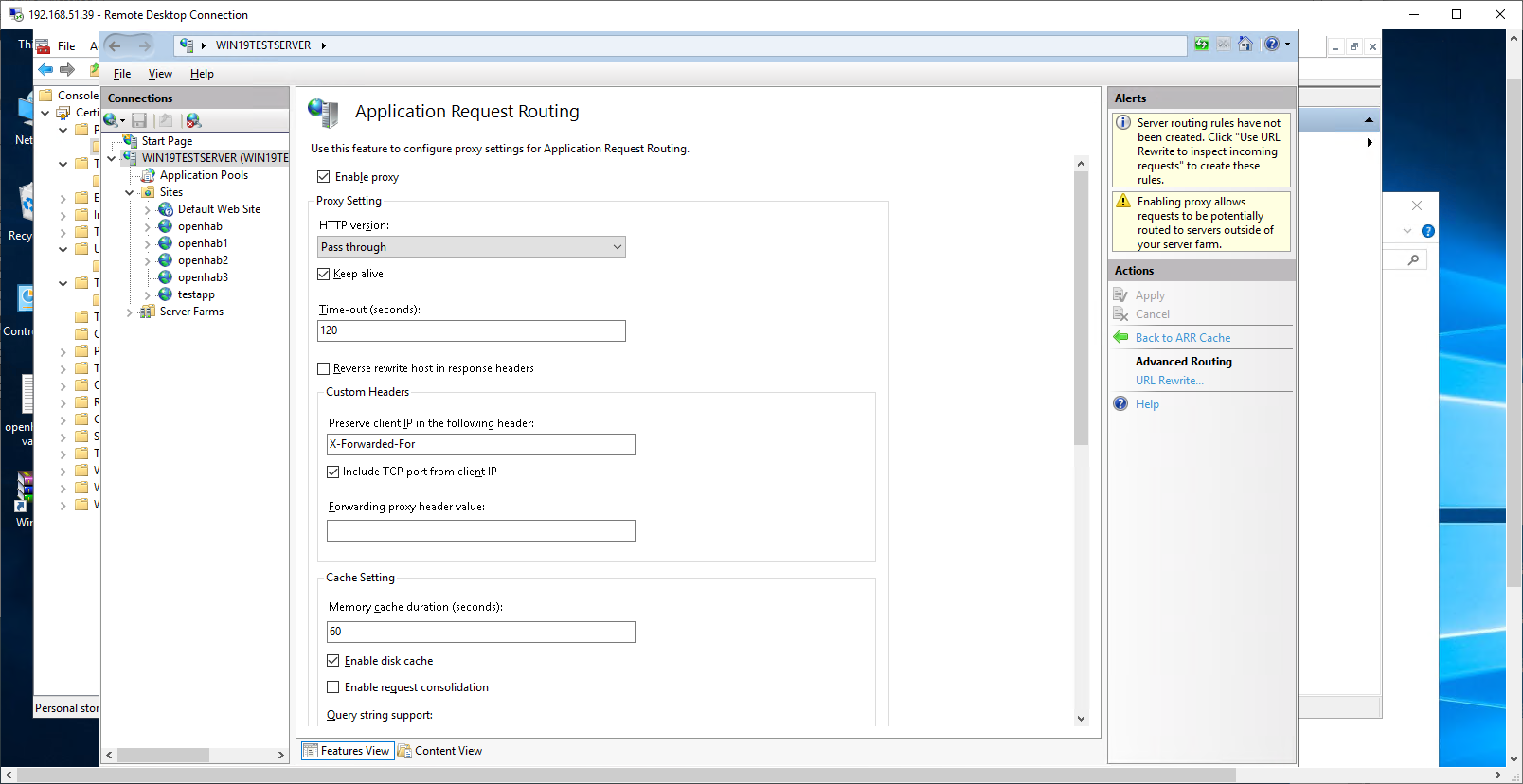This screenshot has height=784, width=1523.
Task: Enable request consolidation checkbox
Action: click(x=333, y=687)
